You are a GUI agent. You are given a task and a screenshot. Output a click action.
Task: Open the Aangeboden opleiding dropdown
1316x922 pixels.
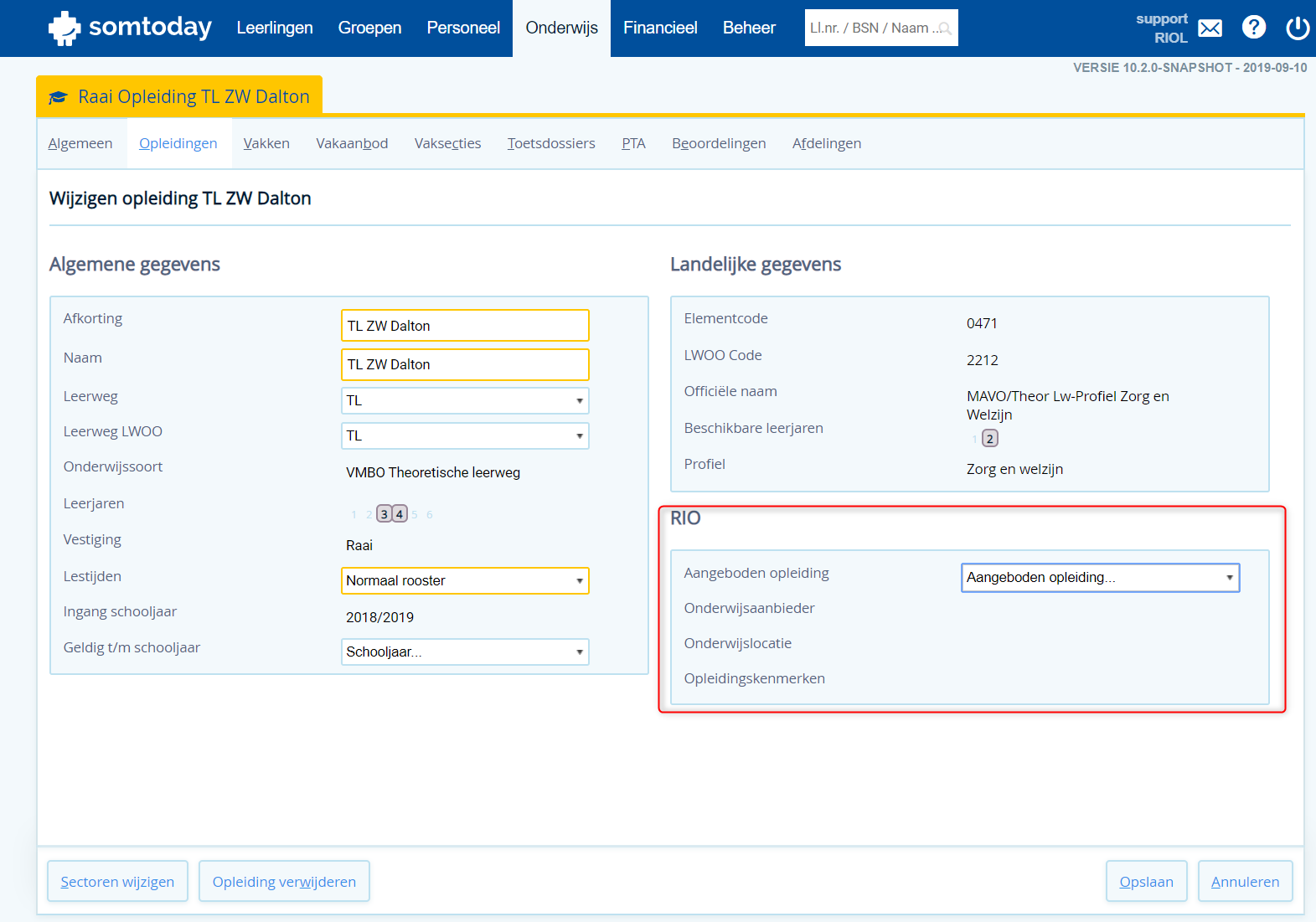tap(1101, 578)
